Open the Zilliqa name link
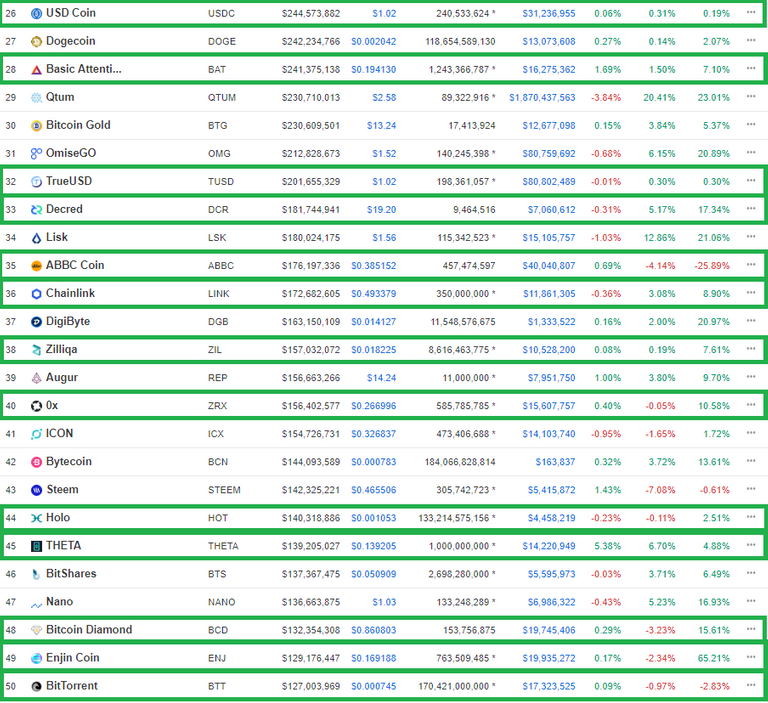The height and width of the screenshot is (703, 768). (x=61, y=349)
